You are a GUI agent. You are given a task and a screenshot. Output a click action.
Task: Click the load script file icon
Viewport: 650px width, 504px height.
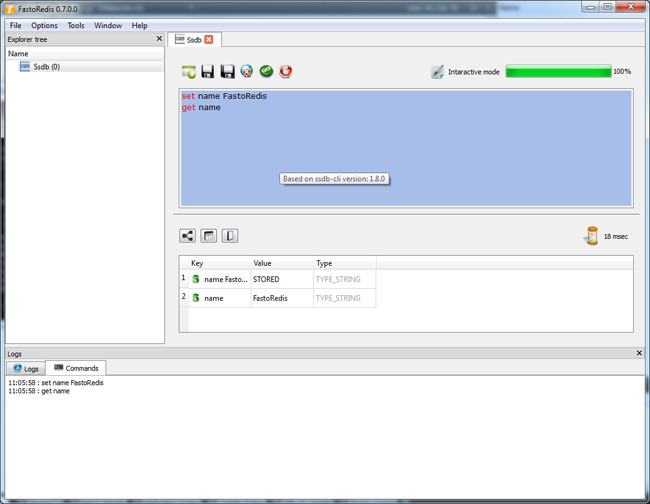(x=189, y=71)
